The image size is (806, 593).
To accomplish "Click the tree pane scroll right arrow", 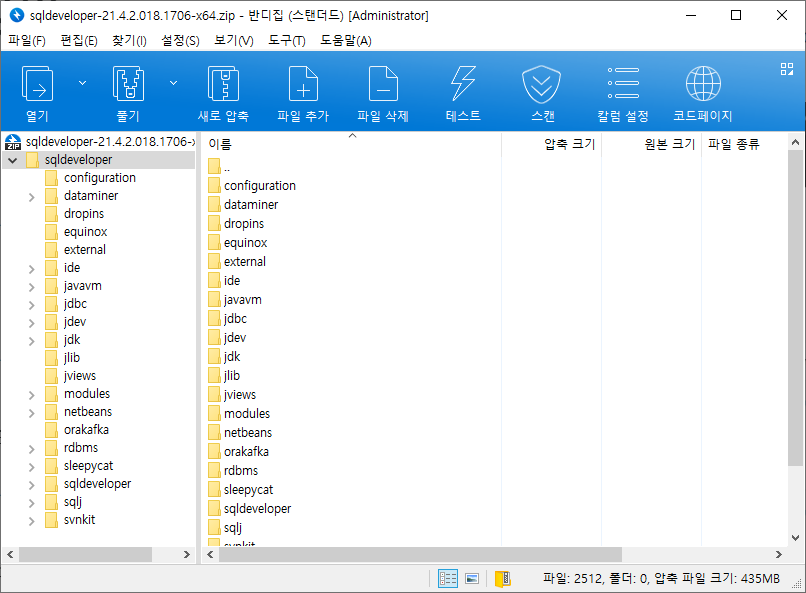I will pyautogui.click(x=187, y=554).
